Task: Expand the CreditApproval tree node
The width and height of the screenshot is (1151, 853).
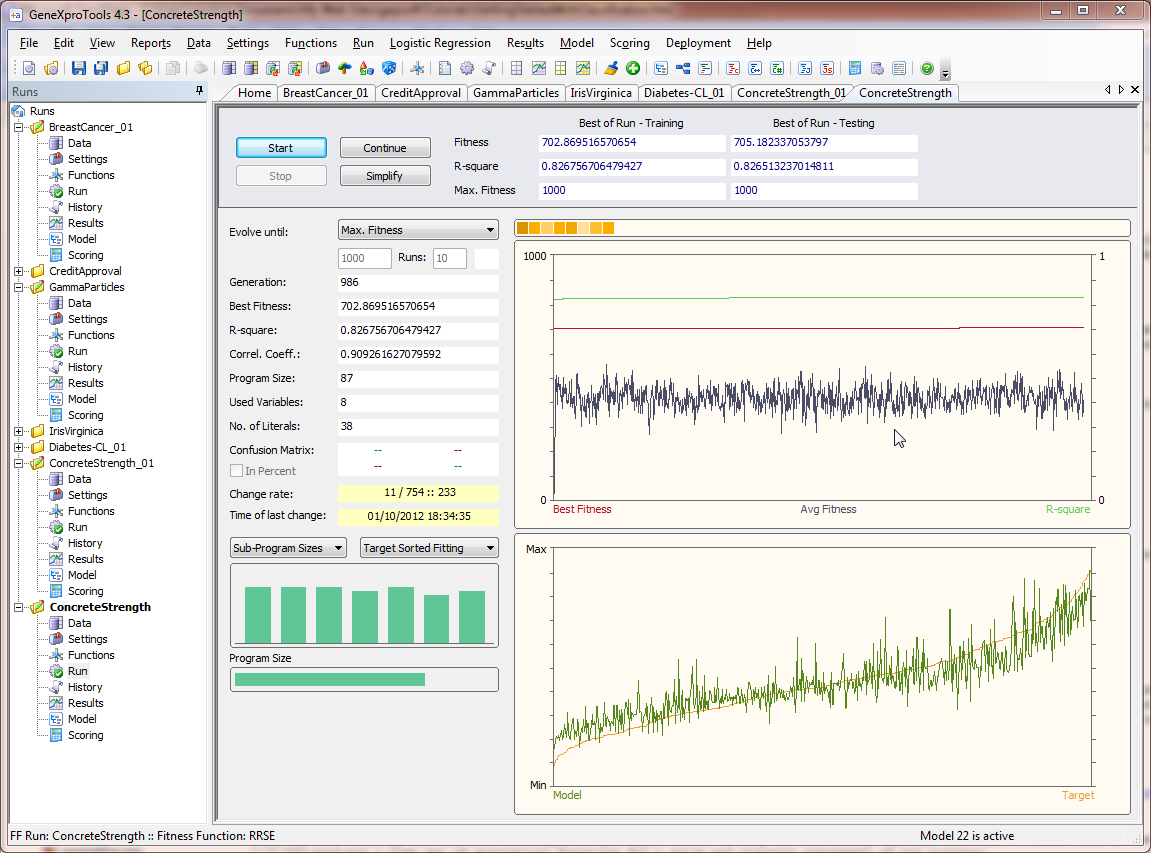Action: coord(18,271)
